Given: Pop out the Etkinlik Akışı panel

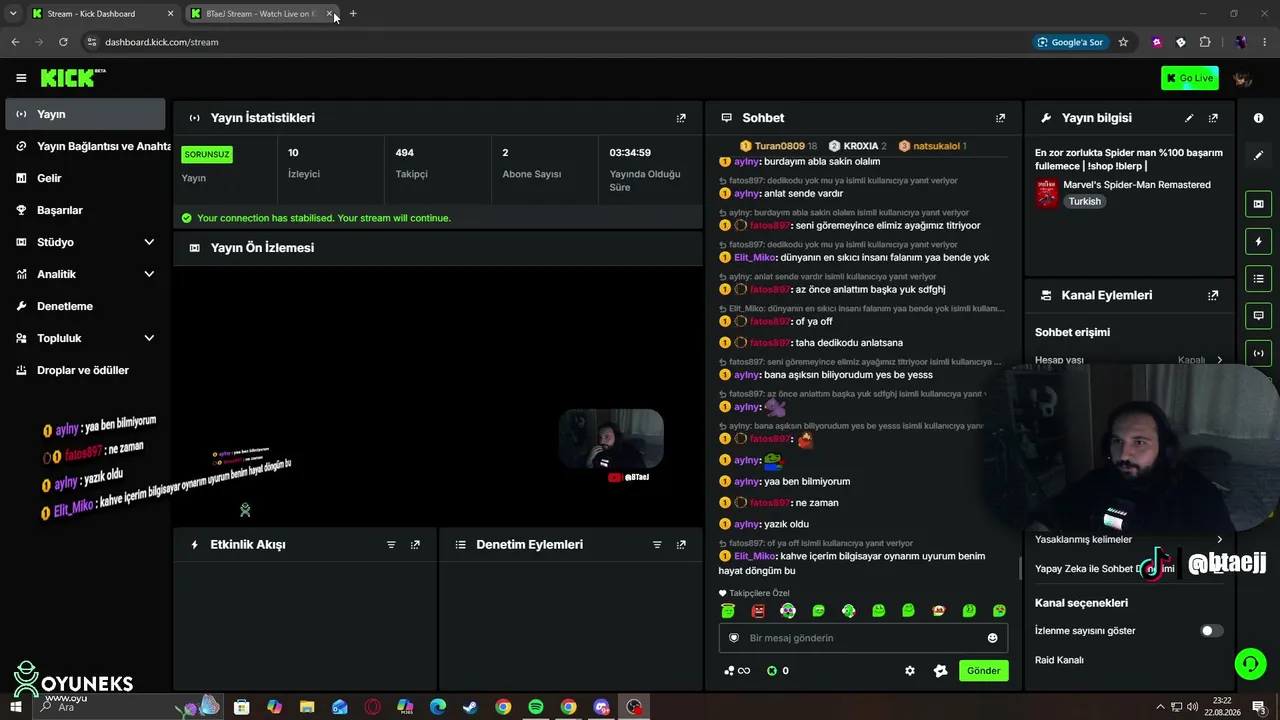Looking at the screenshot, I should [x=415, y=545].
